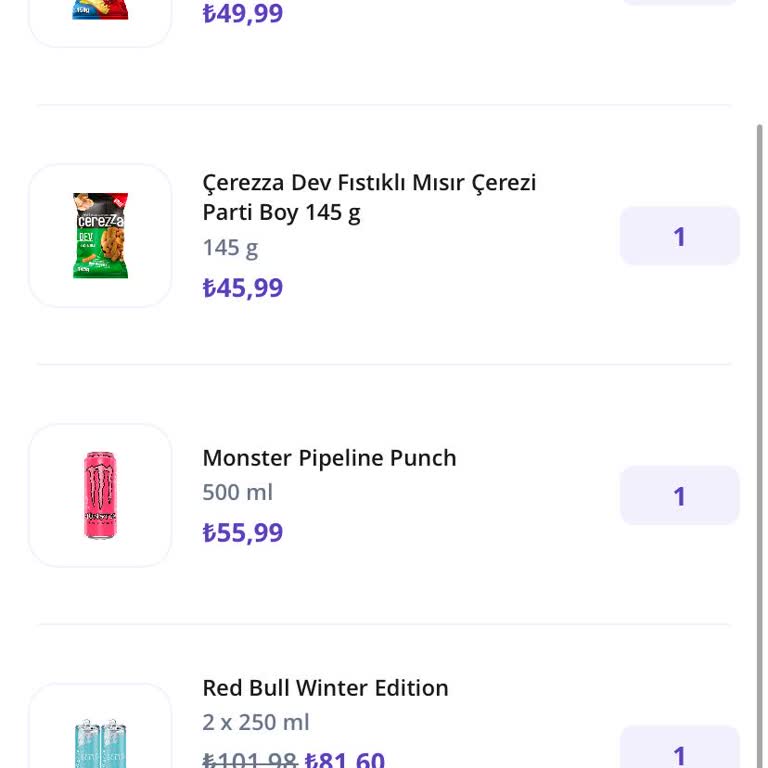
Task: Change the quantity for Çerezza Parti Boy
Action: click(x=679, y=236)
